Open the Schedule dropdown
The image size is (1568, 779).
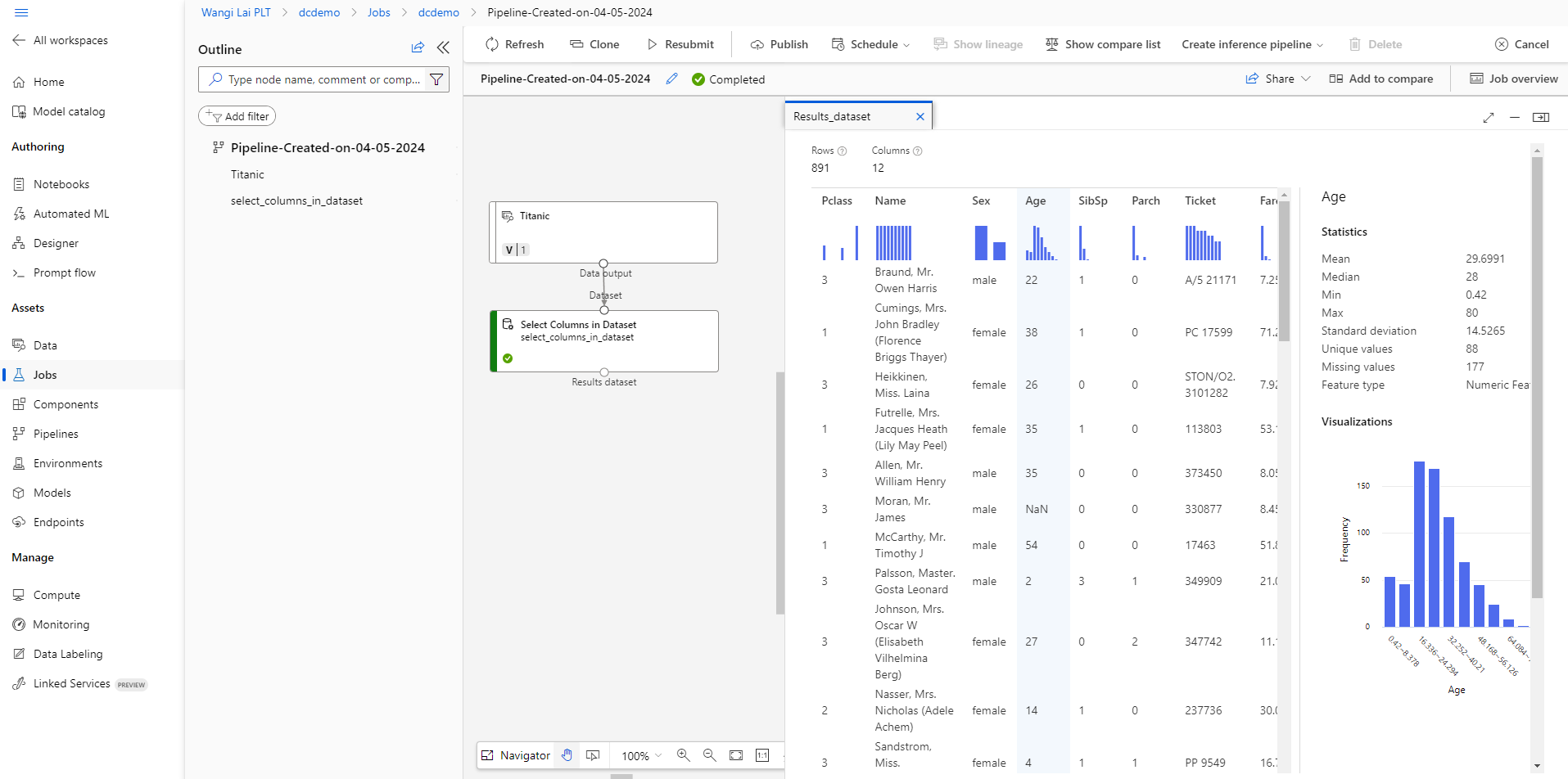point(870,44)
